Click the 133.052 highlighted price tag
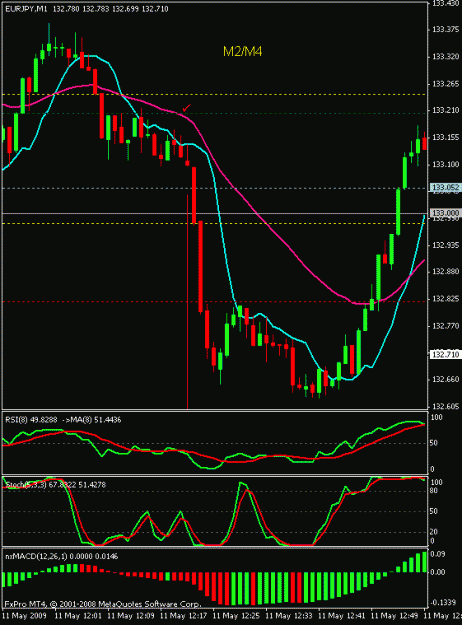The image size is (462, 625). click(446, 187)
